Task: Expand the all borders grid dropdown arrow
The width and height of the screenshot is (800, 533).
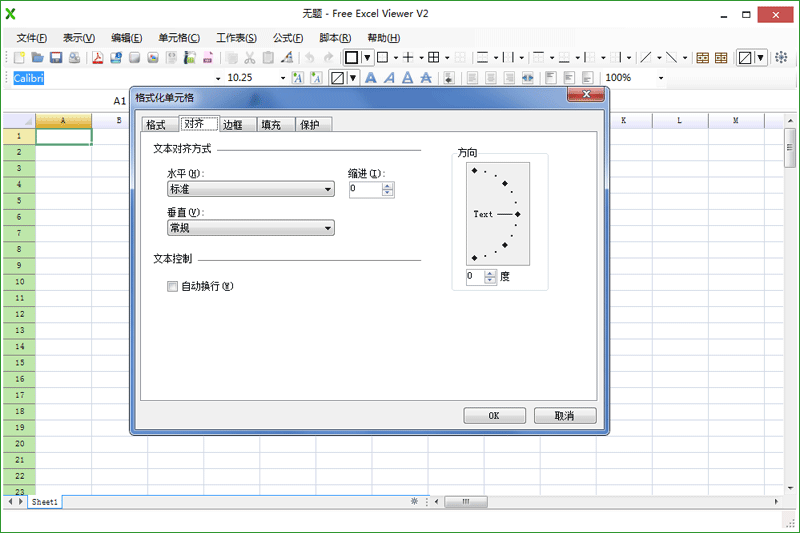Action: coord(447,58)
